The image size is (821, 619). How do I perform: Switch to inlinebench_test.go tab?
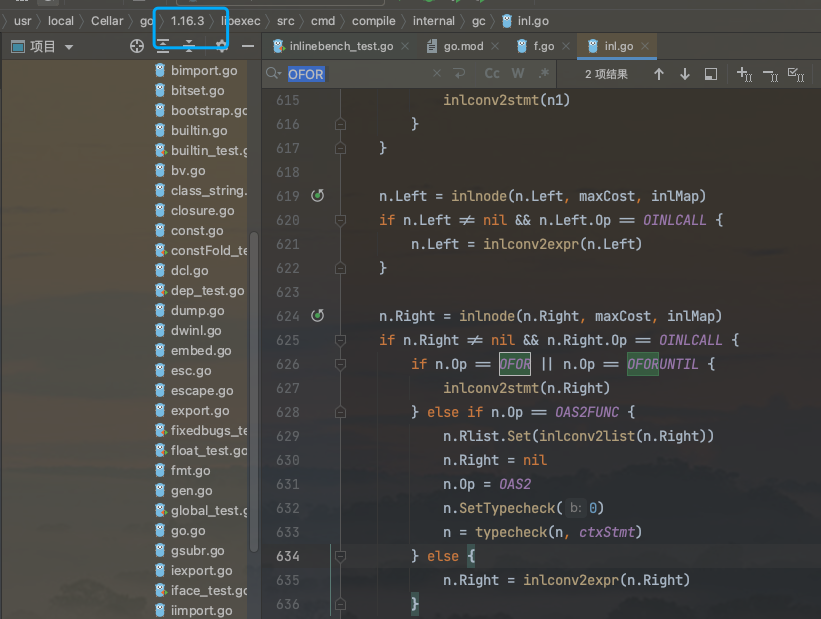(340, 46)
